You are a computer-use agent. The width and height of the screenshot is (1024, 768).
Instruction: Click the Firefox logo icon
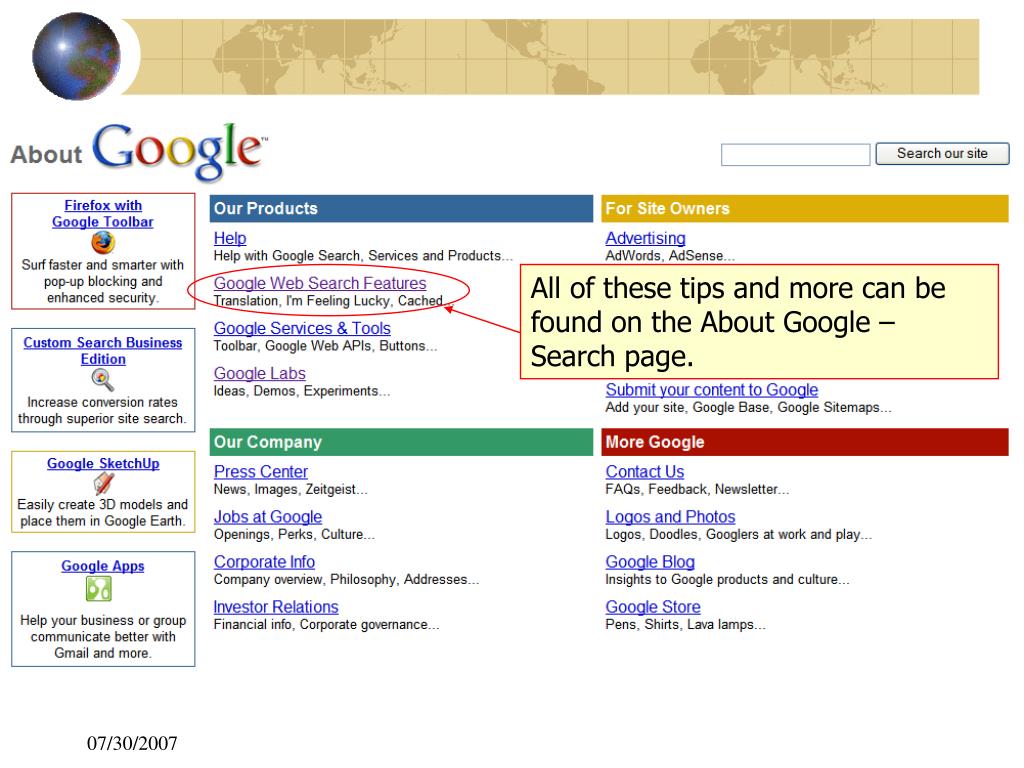tap(103, 242)
